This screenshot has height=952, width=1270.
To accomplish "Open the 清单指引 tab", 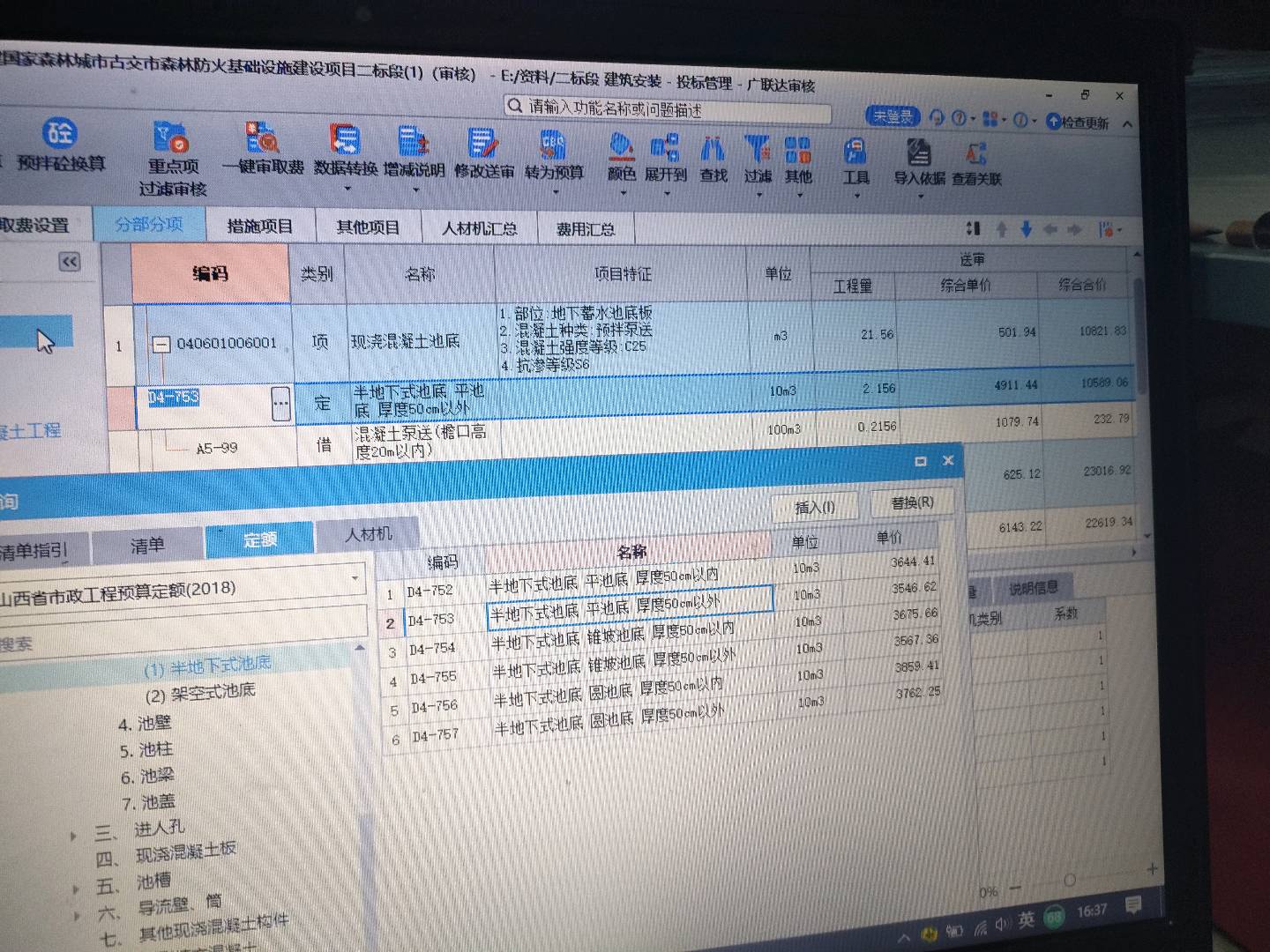I will [40, 552].
